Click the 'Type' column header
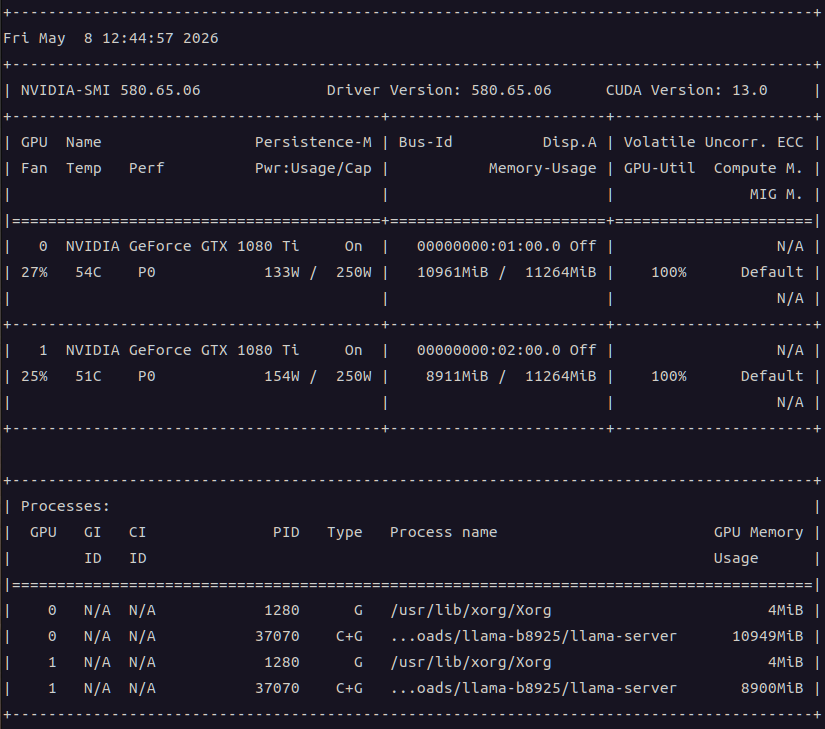 [345, 533]
